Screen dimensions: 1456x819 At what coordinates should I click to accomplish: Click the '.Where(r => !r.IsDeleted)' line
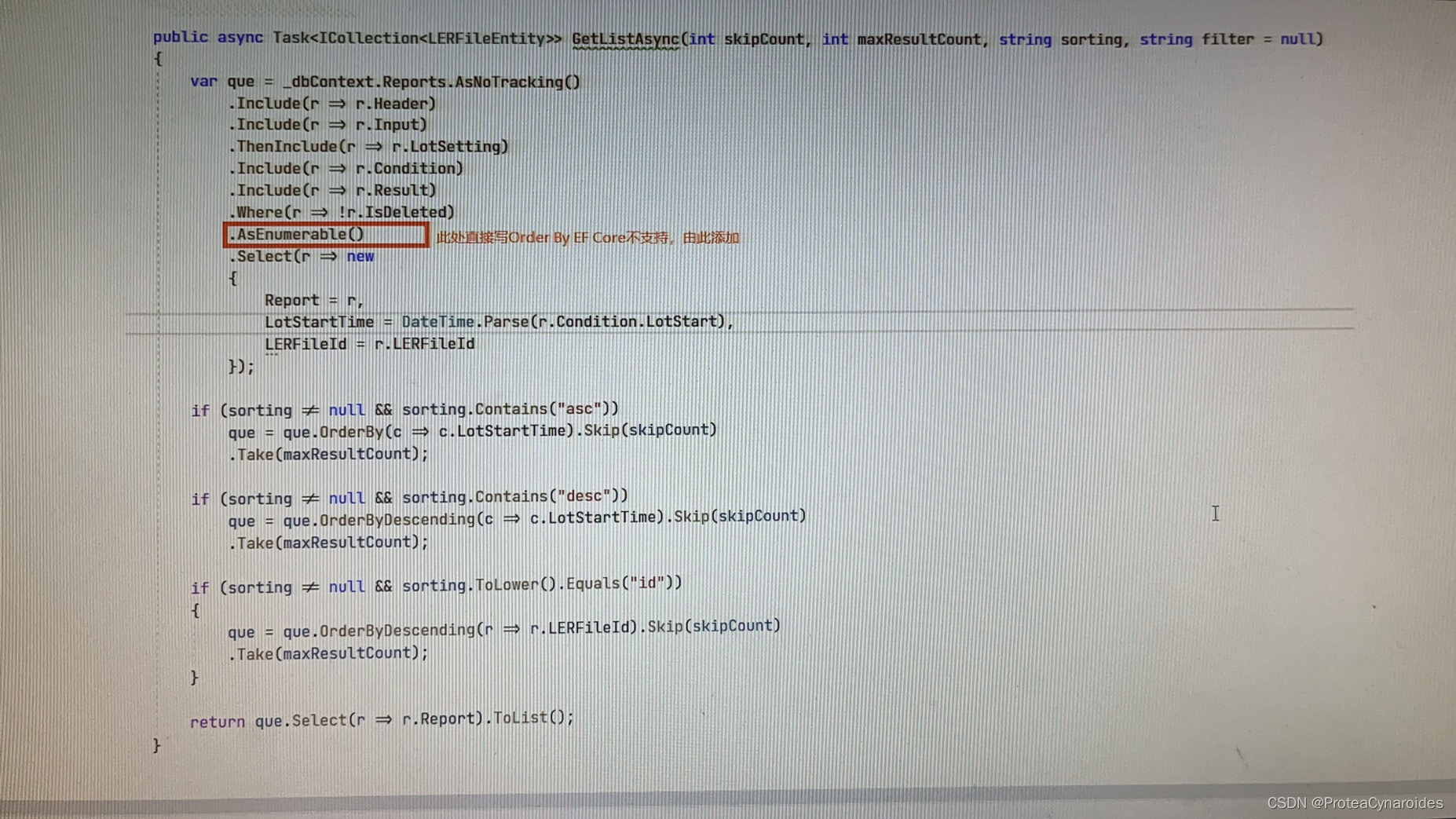(342, 212)
